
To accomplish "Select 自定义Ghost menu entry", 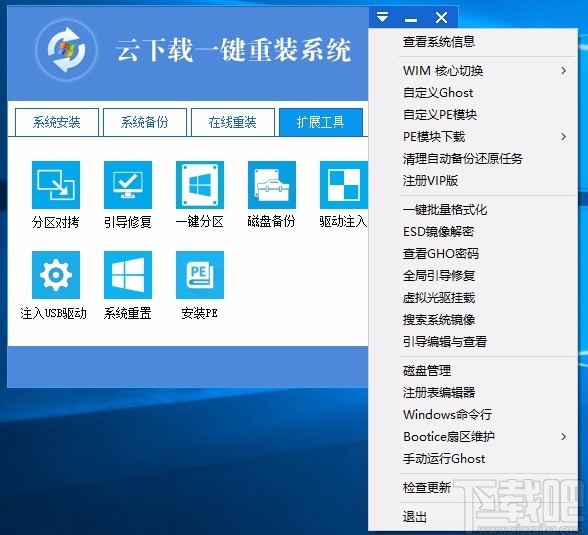I will (473, 93).
